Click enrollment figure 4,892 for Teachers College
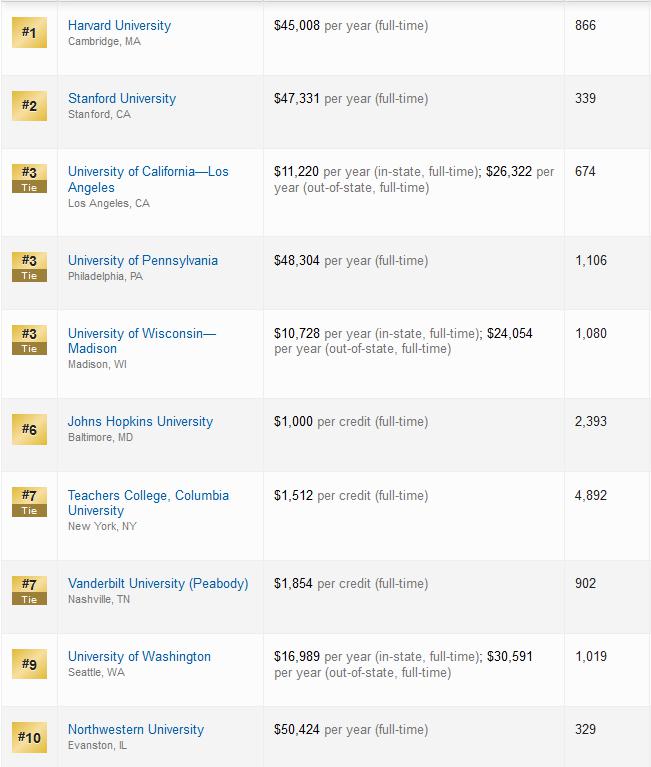 (590, 495)
